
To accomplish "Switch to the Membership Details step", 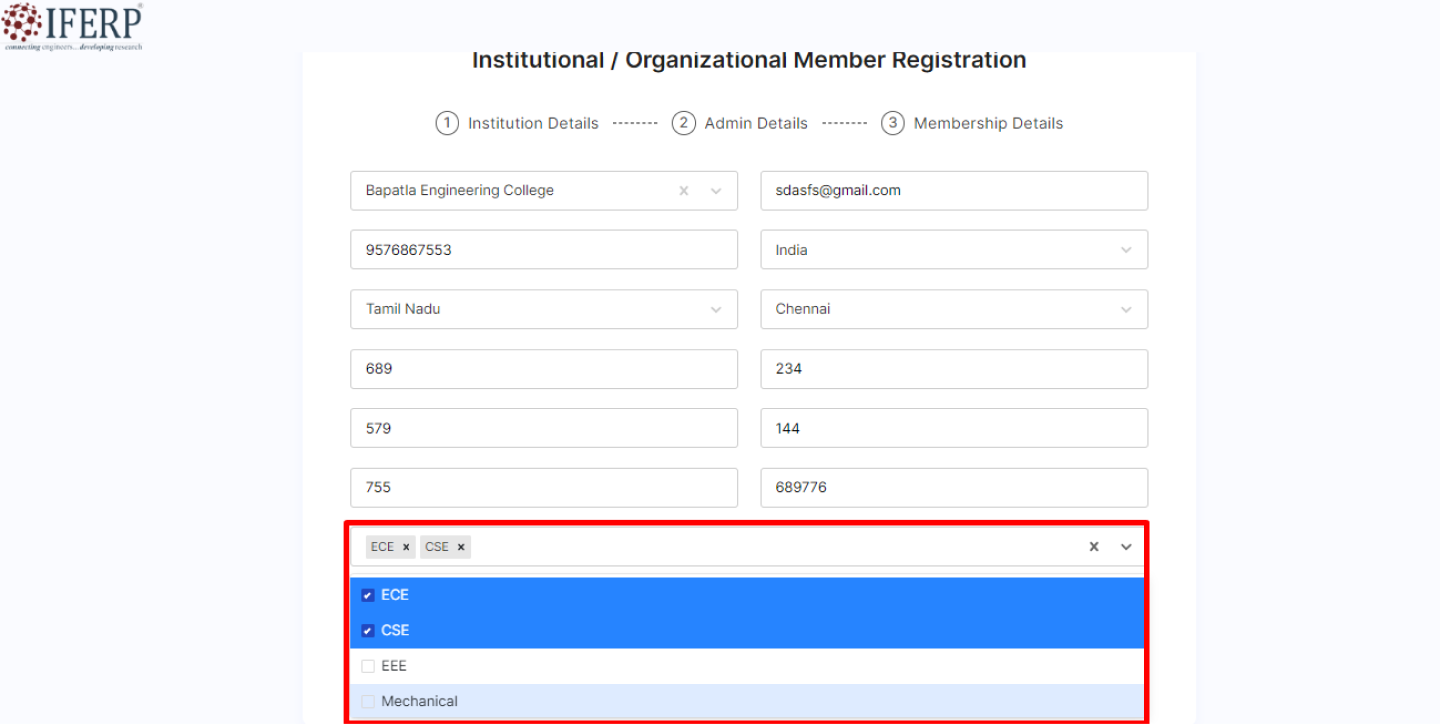I will (988, 122).
